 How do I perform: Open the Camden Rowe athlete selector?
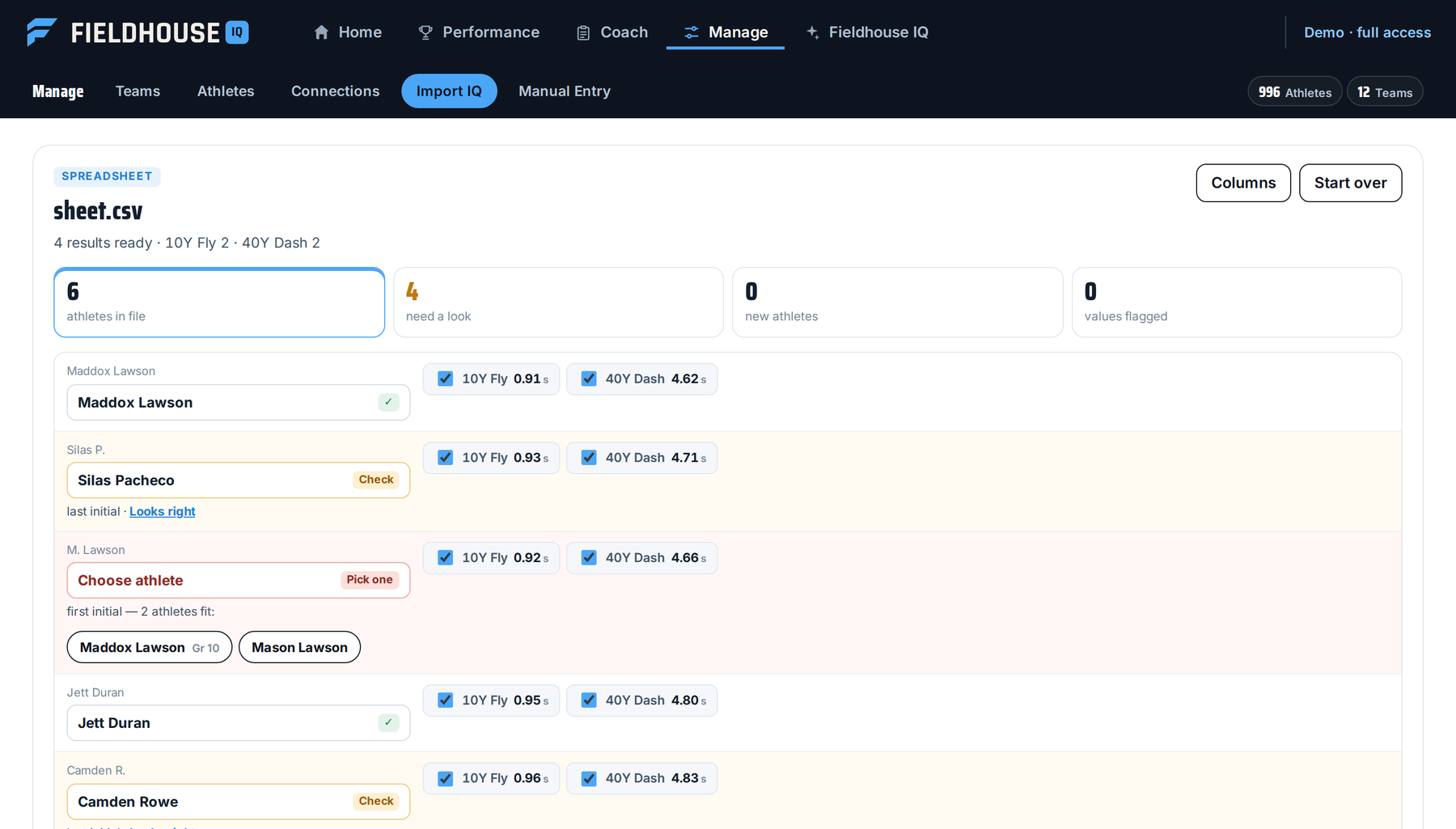238,802
